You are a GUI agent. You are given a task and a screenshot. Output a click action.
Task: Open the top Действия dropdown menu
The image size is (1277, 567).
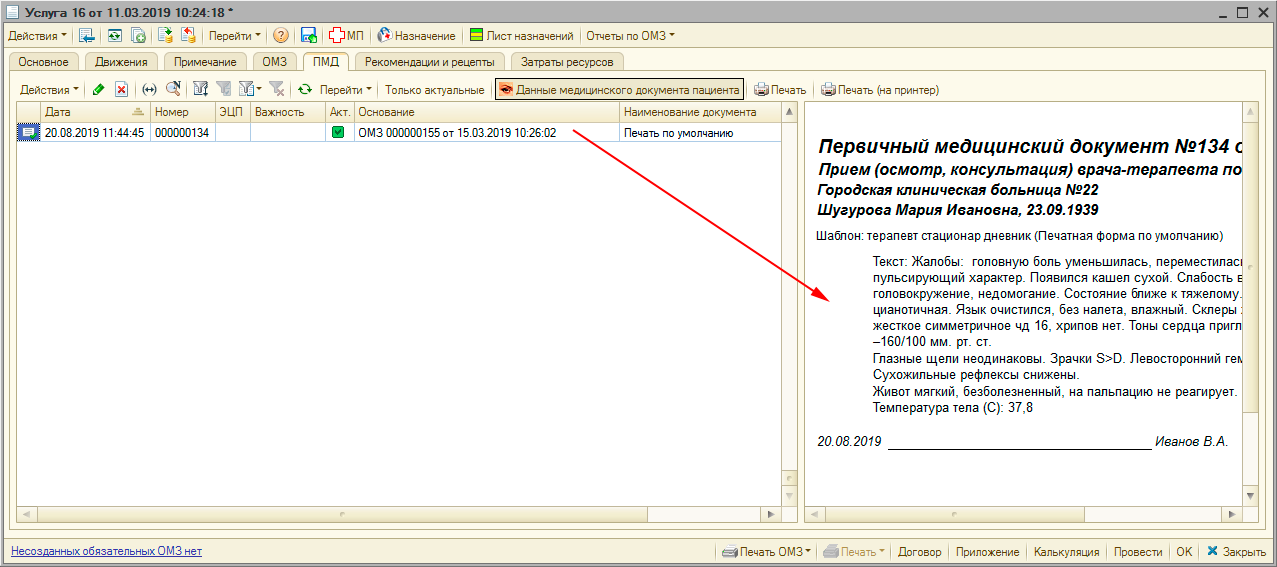click(x=34, y=36)
